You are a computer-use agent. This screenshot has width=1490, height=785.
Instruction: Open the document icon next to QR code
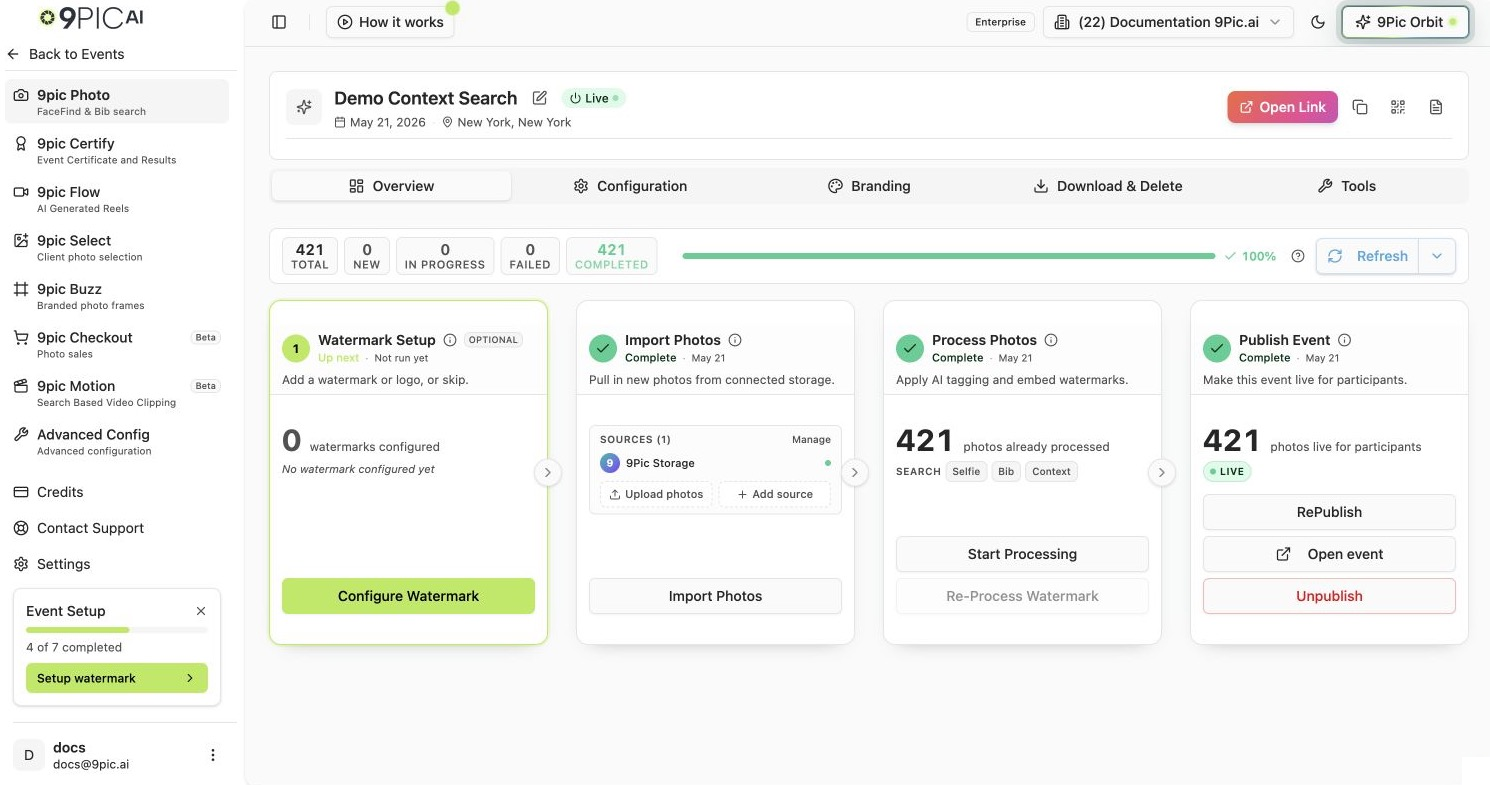1436,107
